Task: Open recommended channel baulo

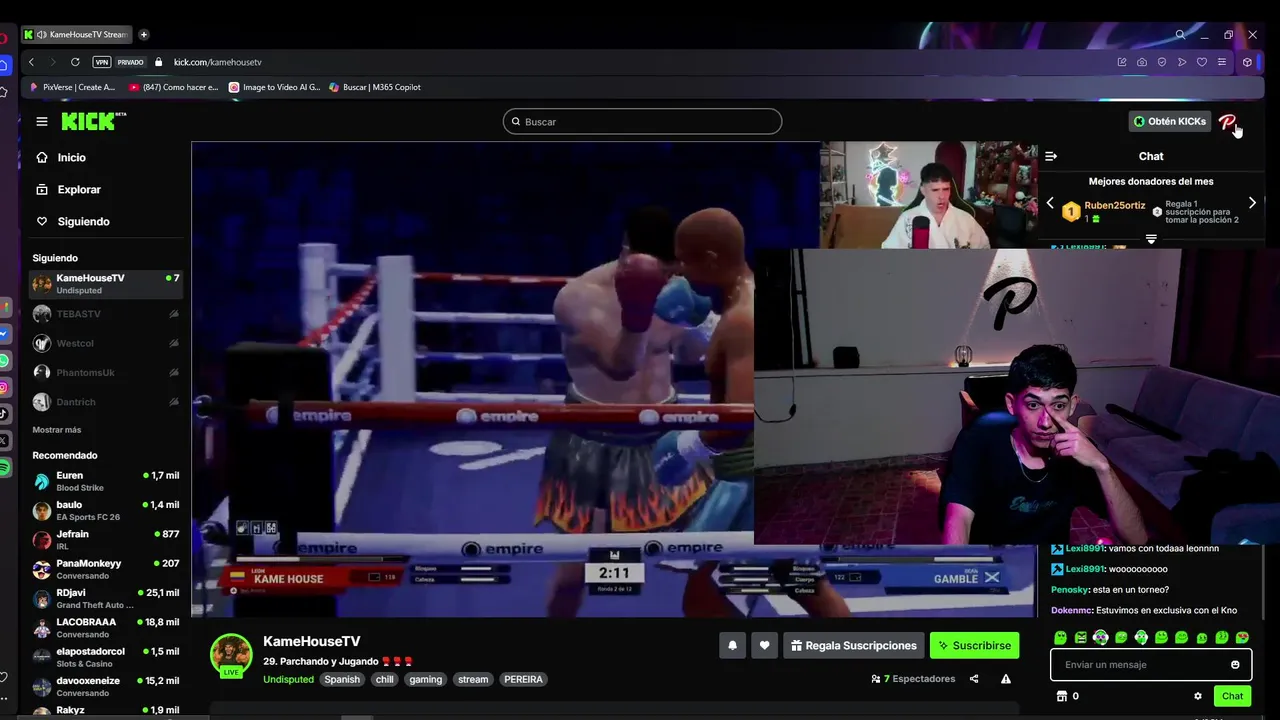Action: (105, 510)
